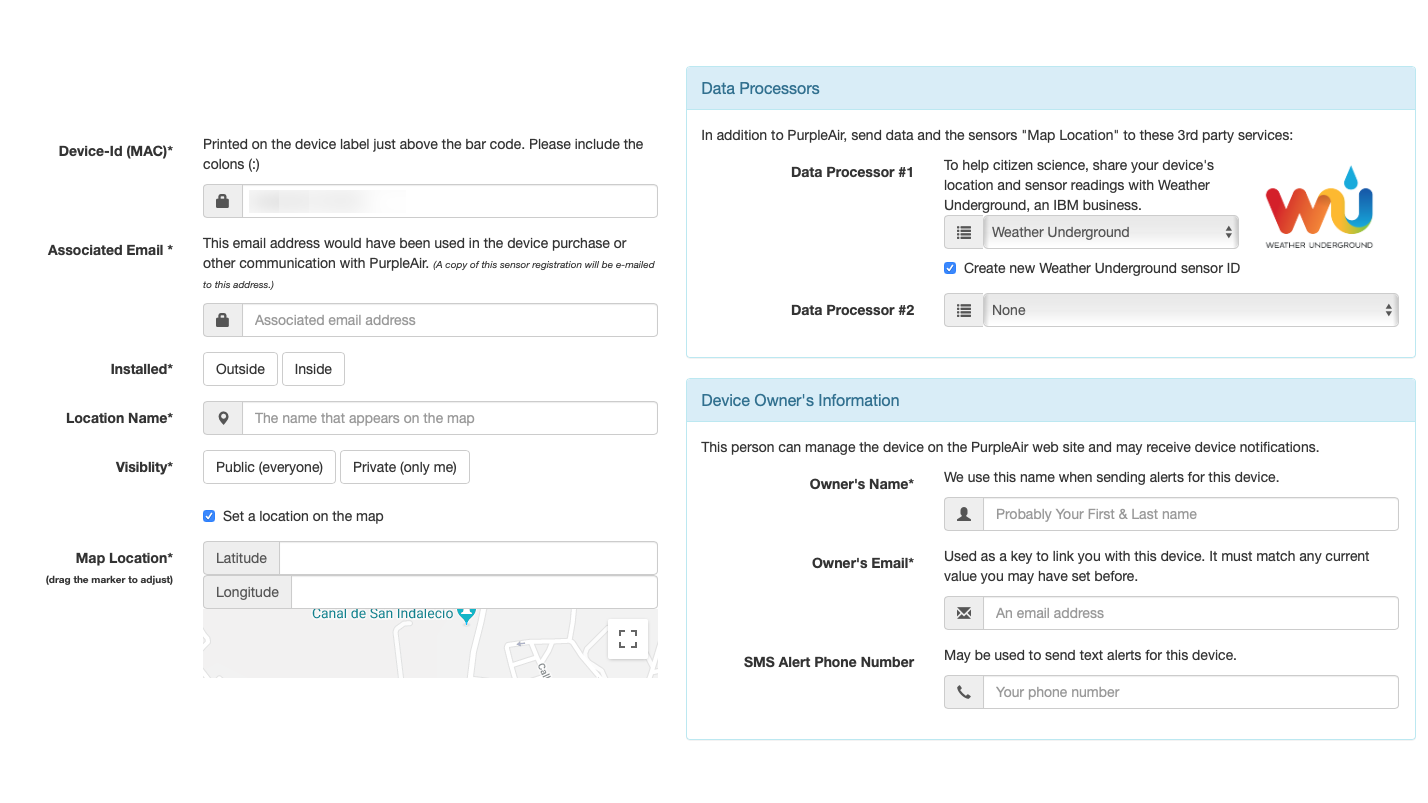Uncheck Create new Weather Underground sensor ID
This screenshot has height=803, width=1428.
pyautogui.click(x=950, y=268)
